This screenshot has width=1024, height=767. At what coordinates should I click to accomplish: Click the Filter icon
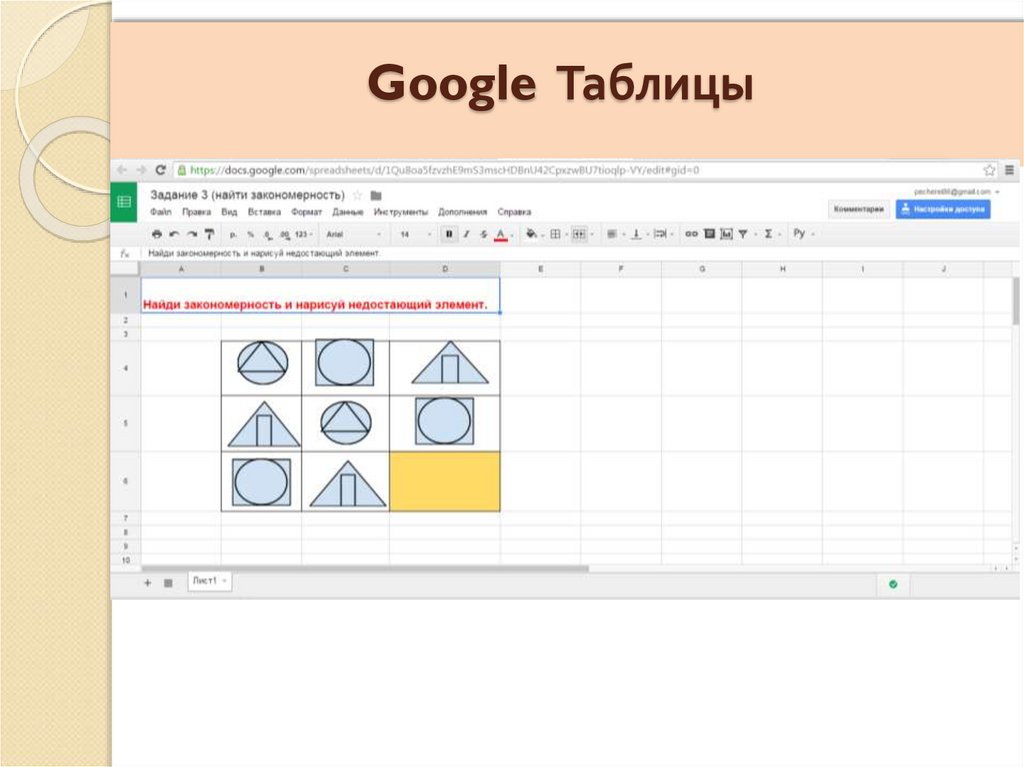click(x=743, y=234)
